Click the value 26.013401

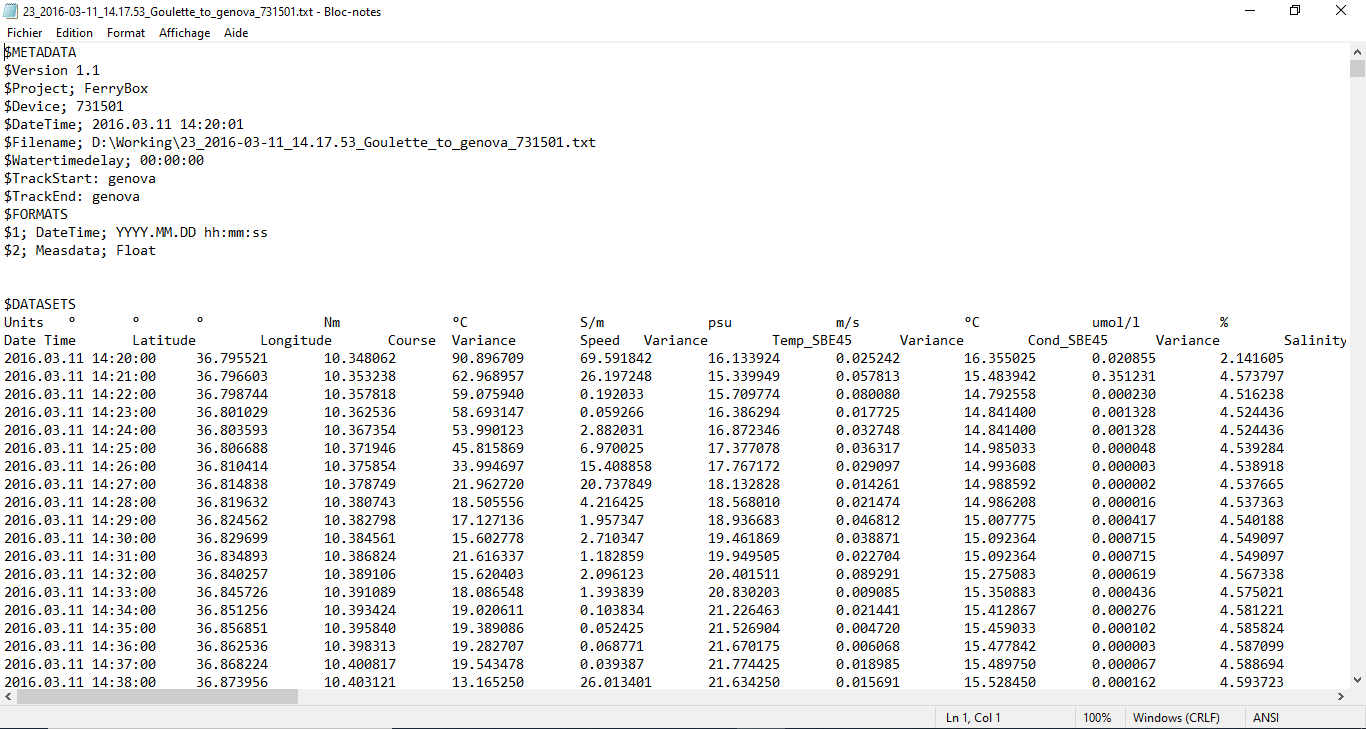point(616,682)
